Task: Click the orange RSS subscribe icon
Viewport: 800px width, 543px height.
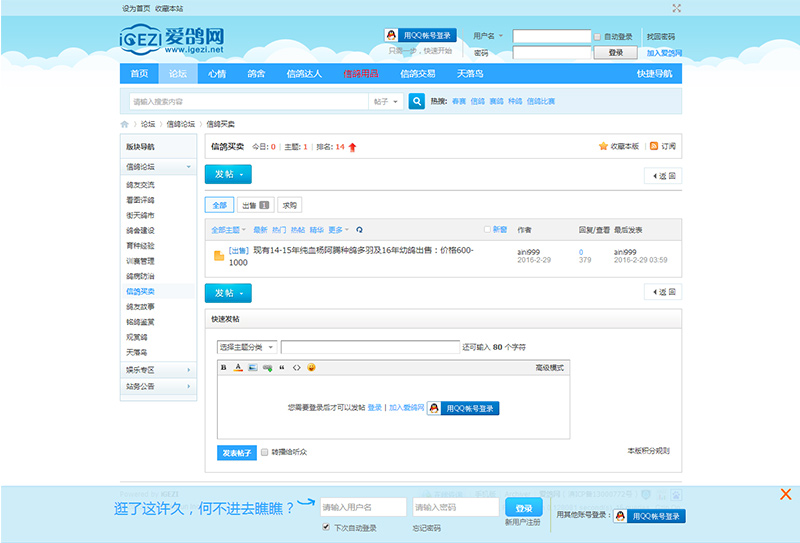Action: coord(654,146)
